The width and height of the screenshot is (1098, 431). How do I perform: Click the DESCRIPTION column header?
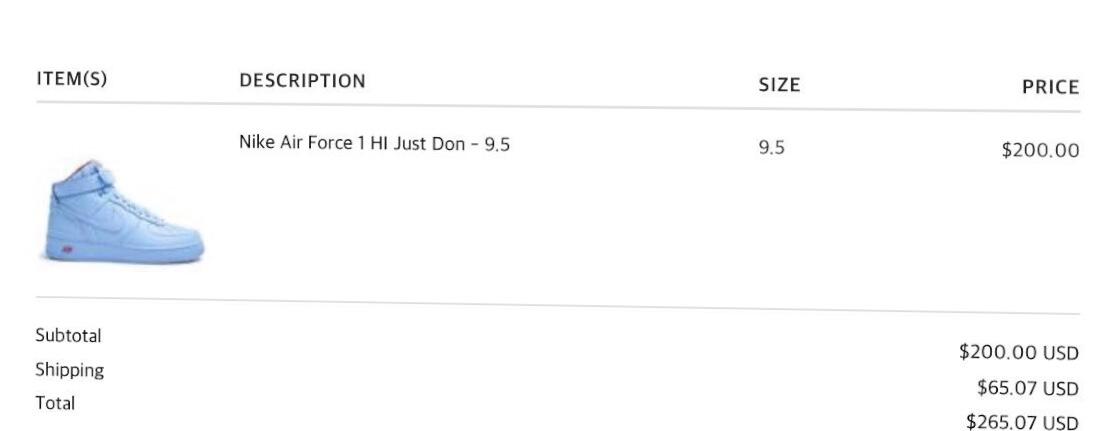click(x=303, y=81)
